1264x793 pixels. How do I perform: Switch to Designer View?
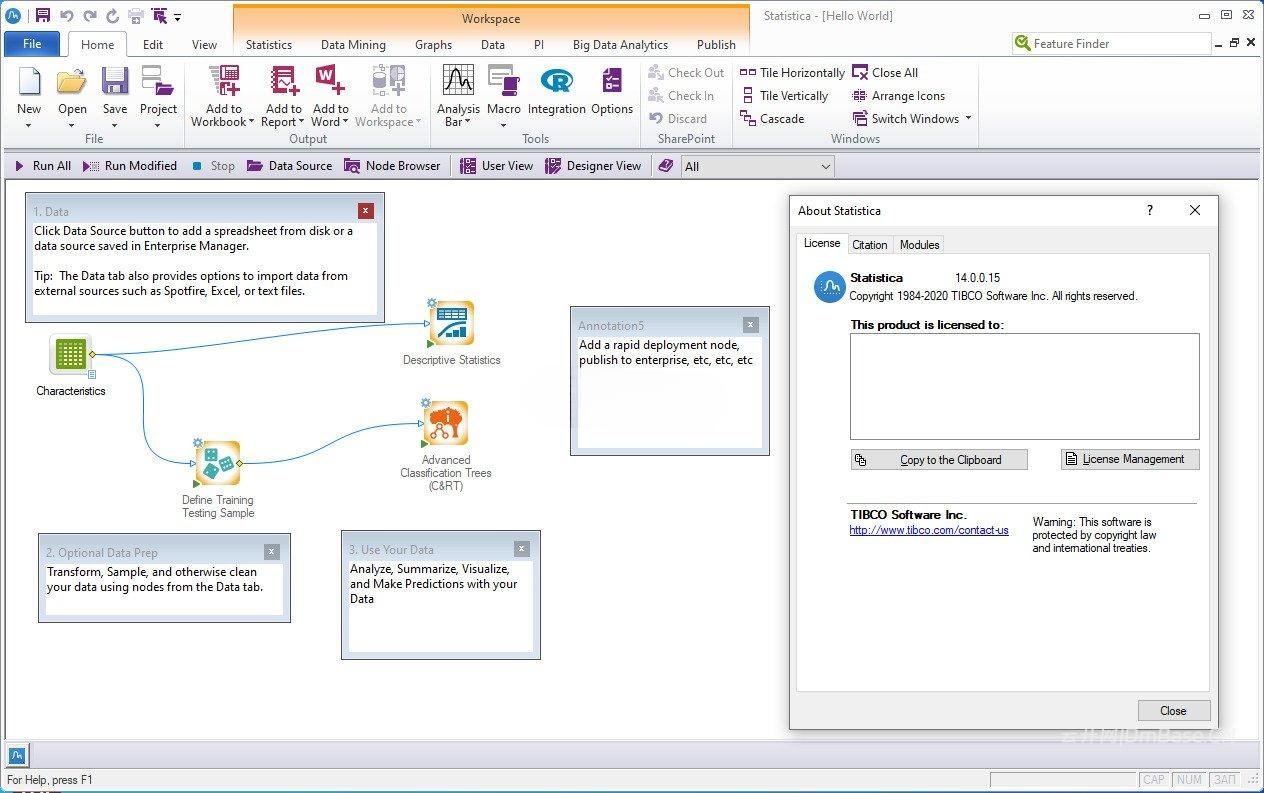tap(593, 166)
